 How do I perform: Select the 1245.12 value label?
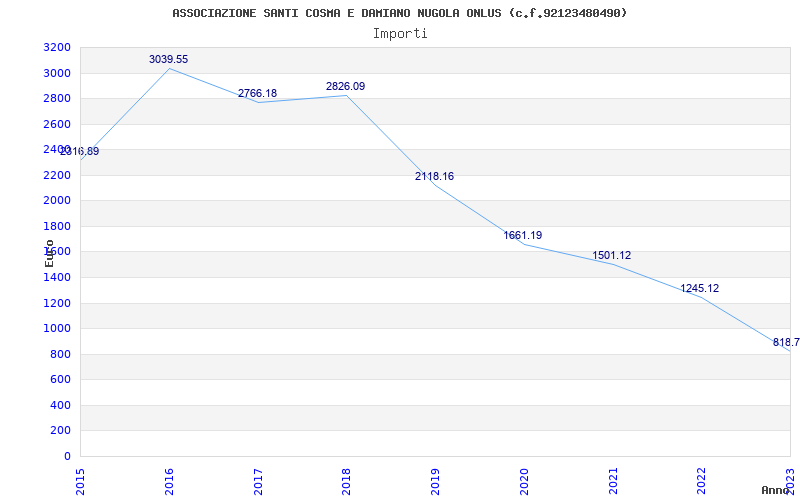pyautogui.click(x=699, y=288)
